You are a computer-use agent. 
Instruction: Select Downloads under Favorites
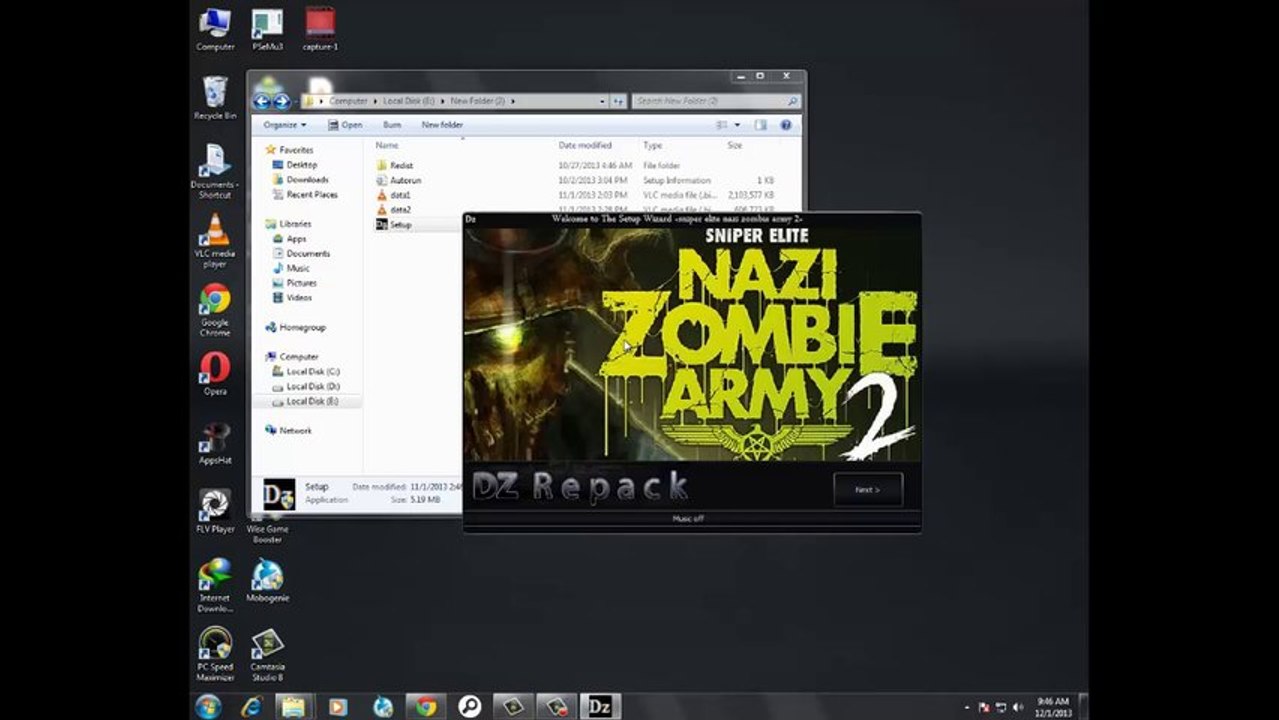307,180
